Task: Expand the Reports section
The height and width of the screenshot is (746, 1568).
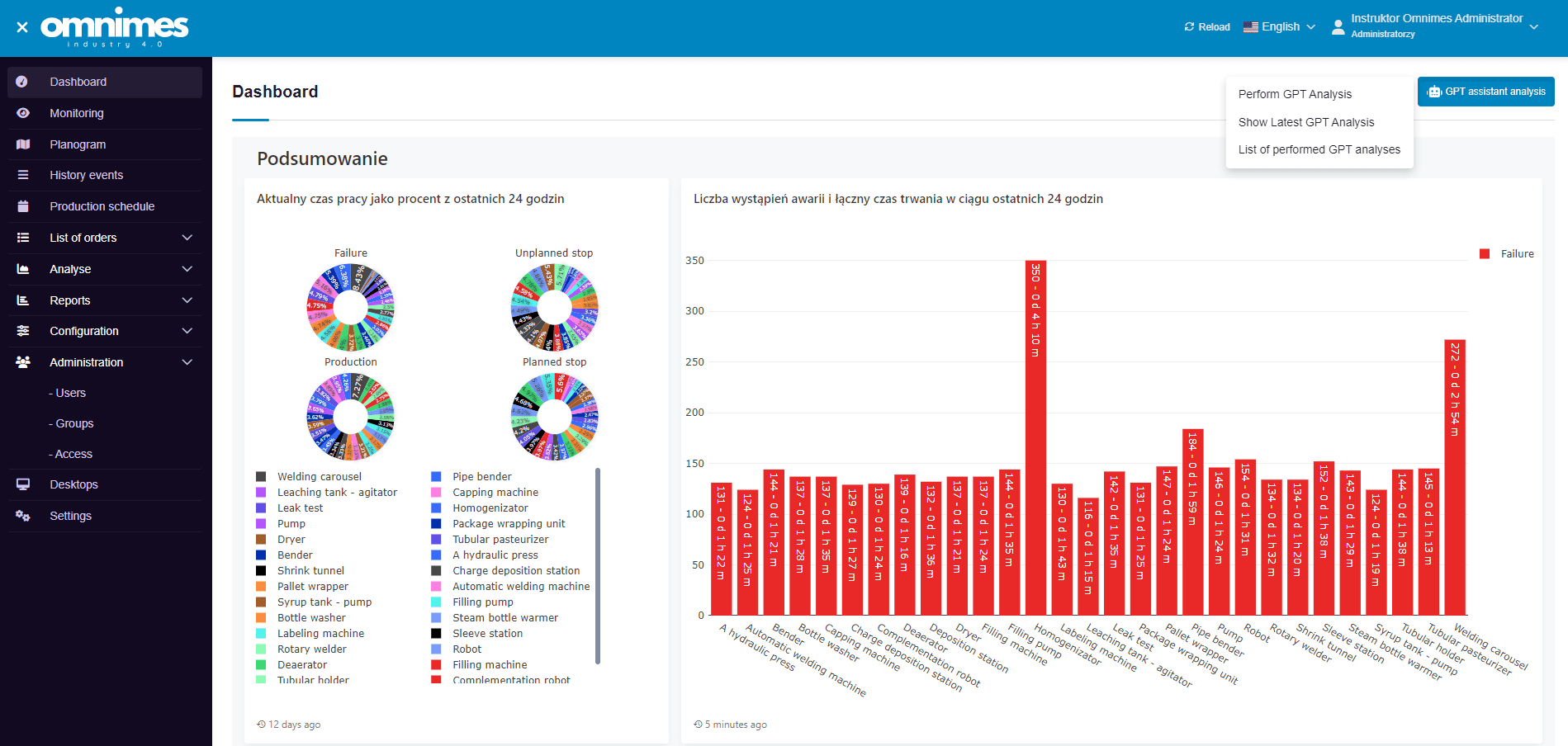Action: 104,300
